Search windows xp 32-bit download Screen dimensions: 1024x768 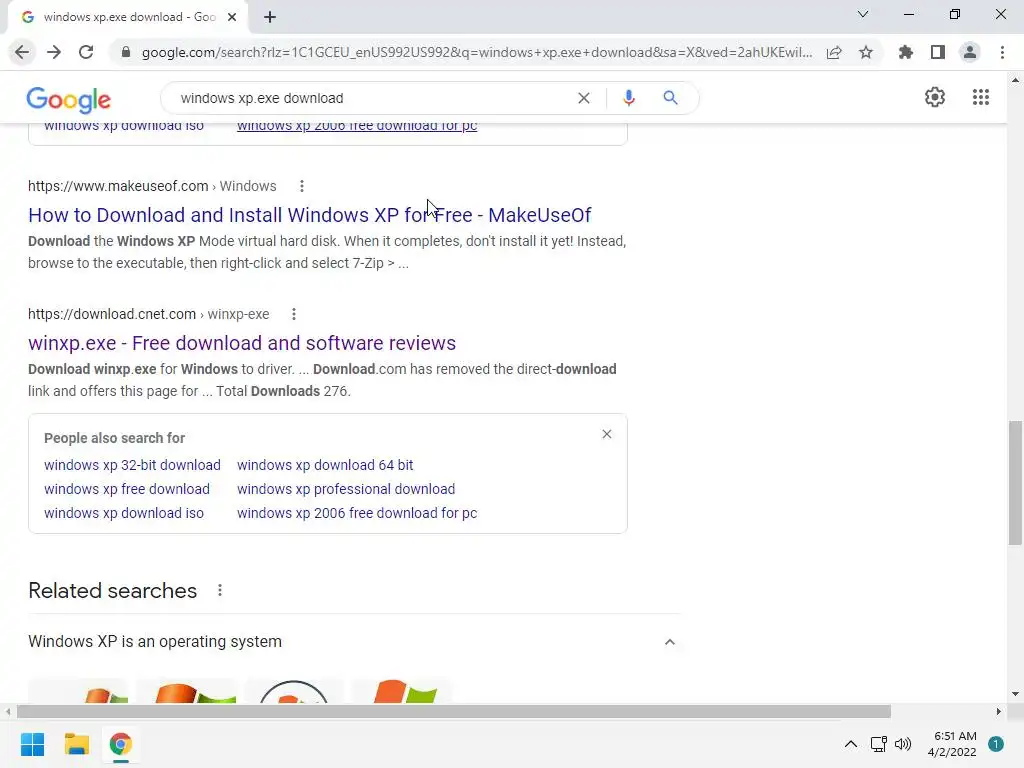pyautogui.click(x=133, y=465)
